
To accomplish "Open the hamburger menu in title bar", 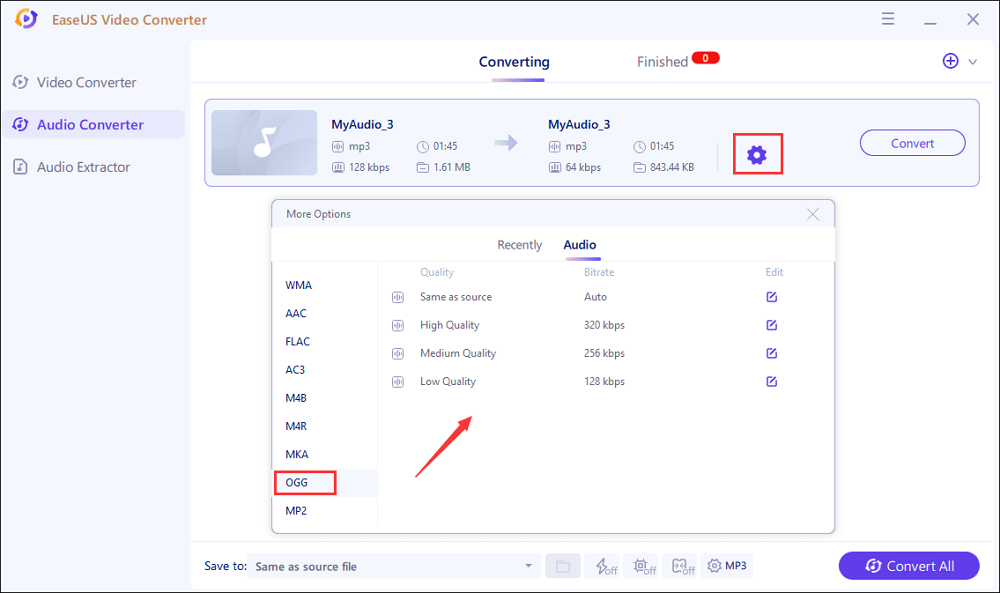I will point(888,19).
